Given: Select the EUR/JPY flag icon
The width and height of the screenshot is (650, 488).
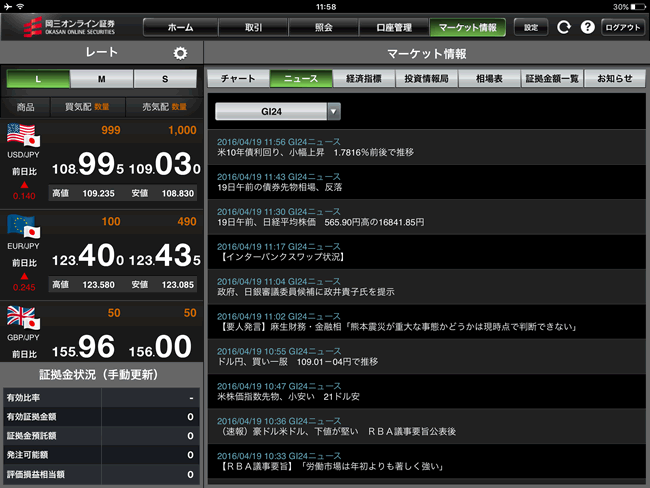Looking at the screenshot, I should pyautogui.click(x=23, y=226).
